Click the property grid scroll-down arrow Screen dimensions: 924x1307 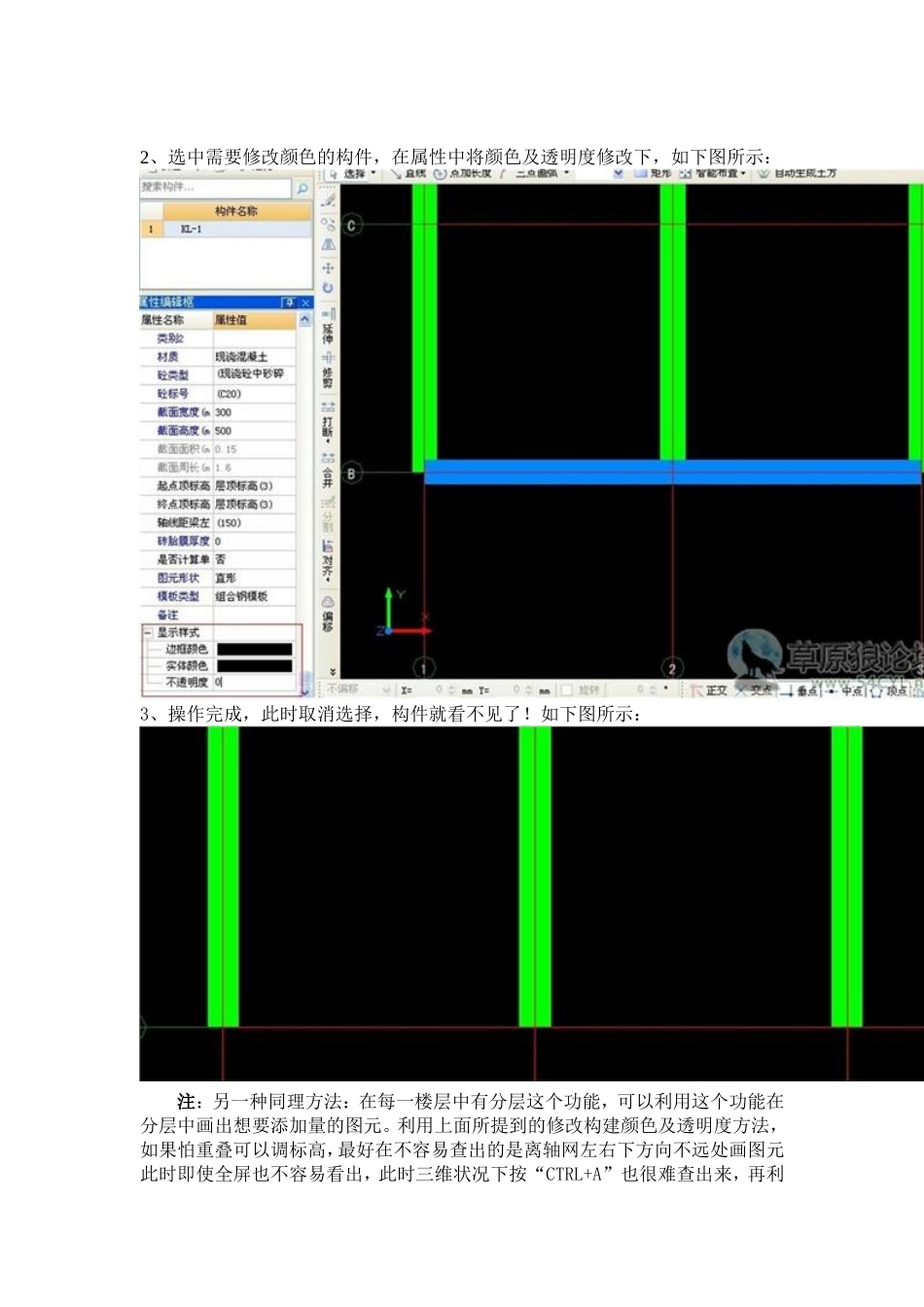click(x=304, y=690)
